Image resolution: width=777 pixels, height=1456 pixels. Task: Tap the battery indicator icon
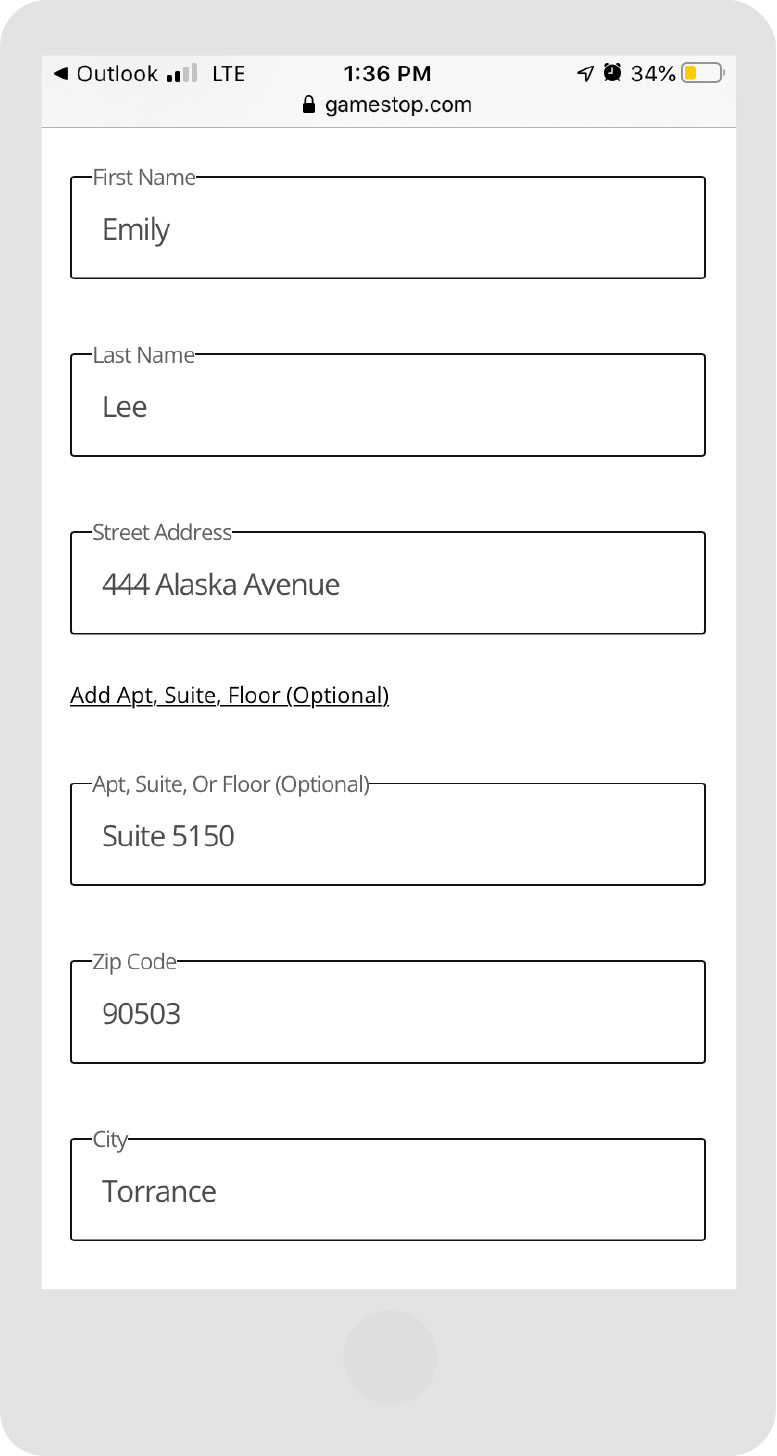(704, 73)
